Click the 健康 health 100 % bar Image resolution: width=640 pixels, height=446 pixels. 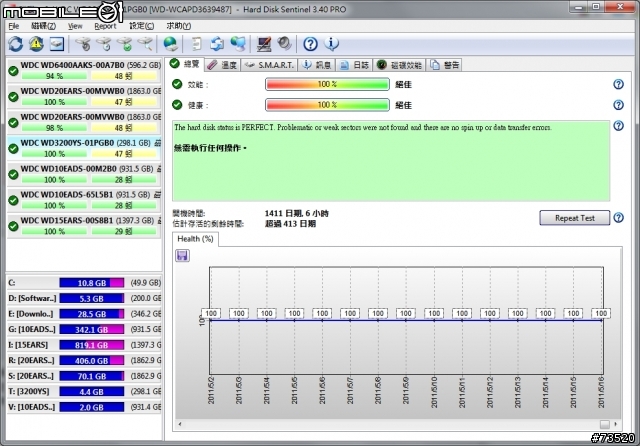327,105
